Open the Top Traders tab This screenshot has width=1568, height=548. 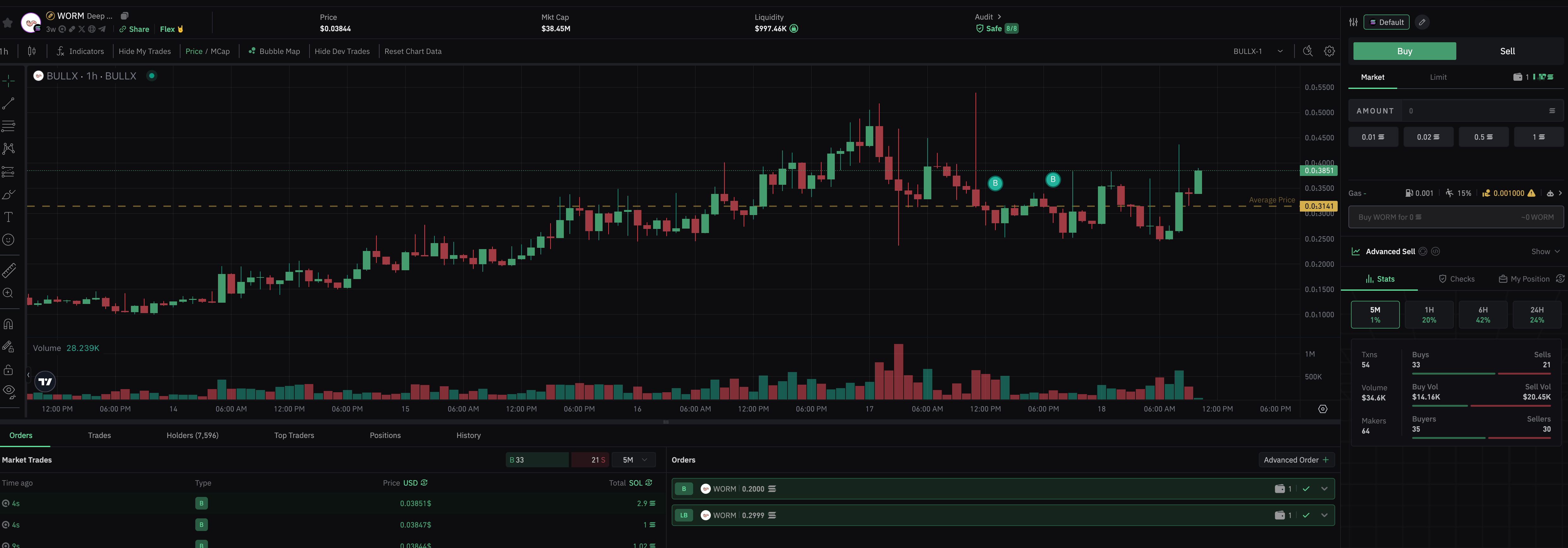pos(294,435)
